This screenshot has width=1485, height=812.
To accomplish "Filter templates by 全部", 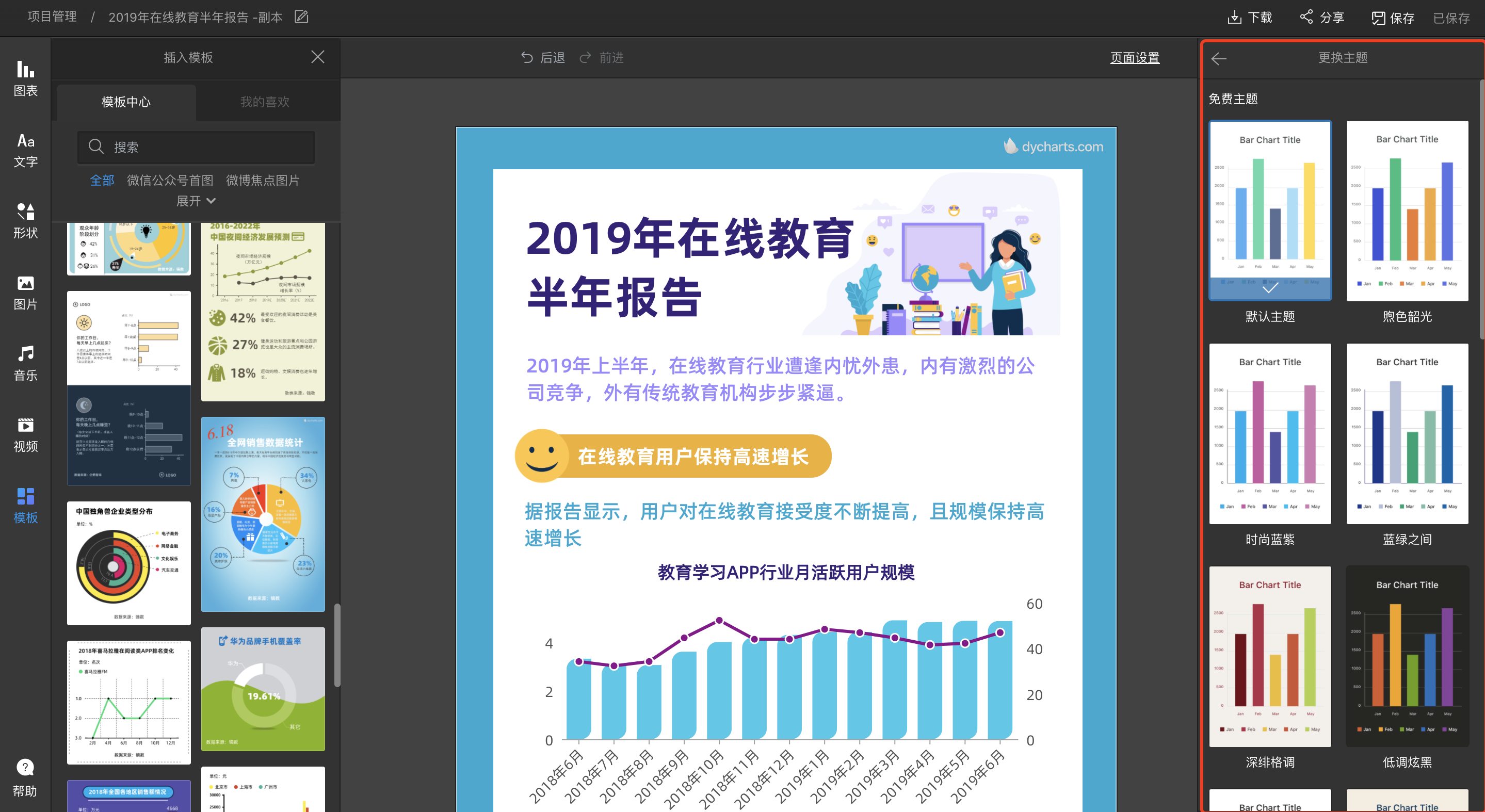I will [x=102, y=181].
